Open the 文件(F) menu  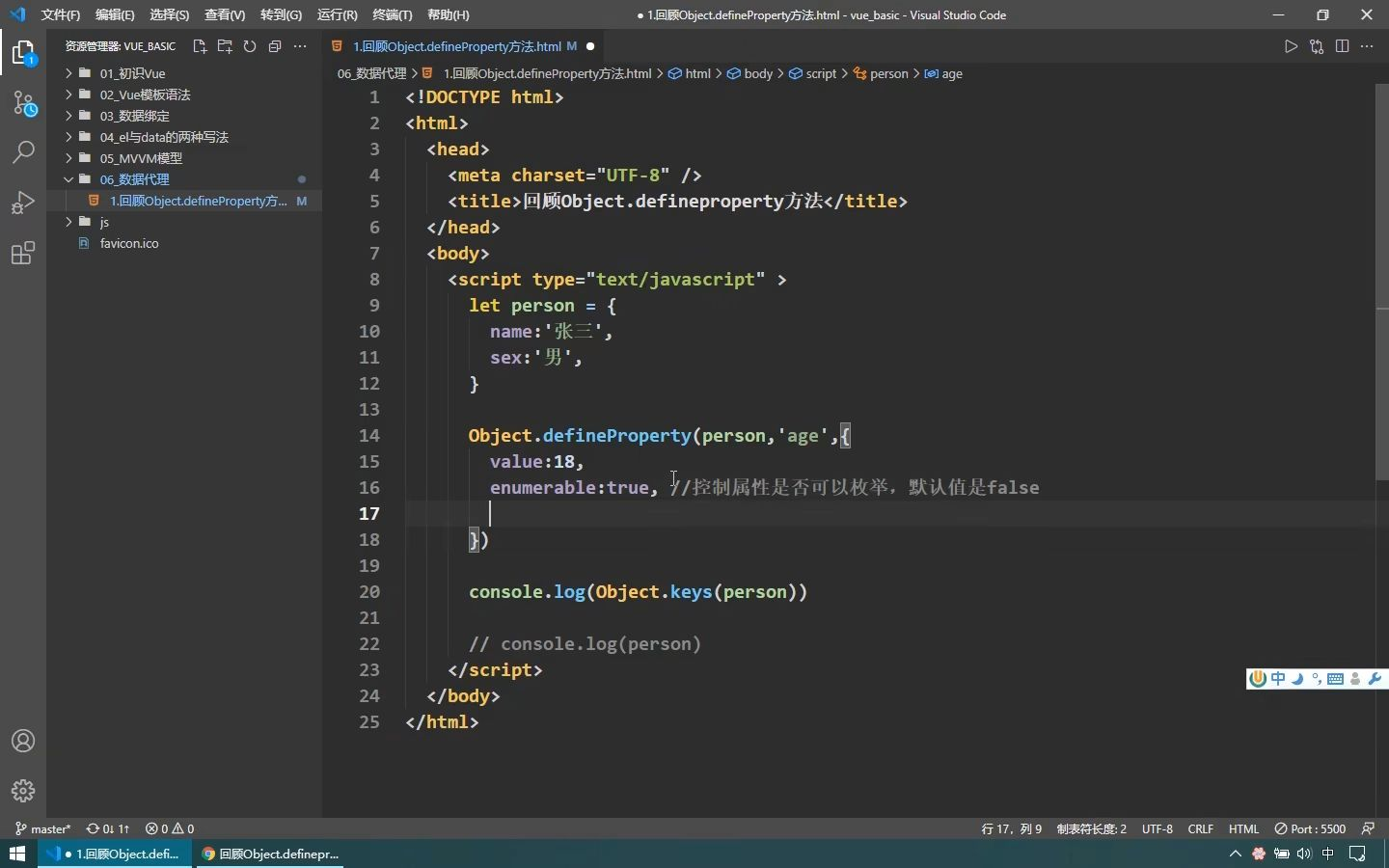coord(61,14)
